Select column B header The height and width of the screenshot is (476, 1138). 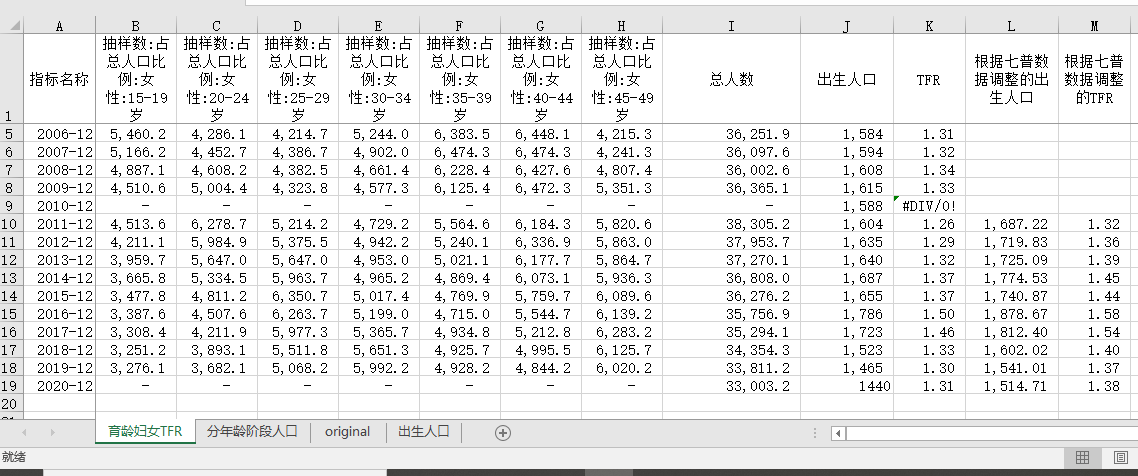(136, 26)
